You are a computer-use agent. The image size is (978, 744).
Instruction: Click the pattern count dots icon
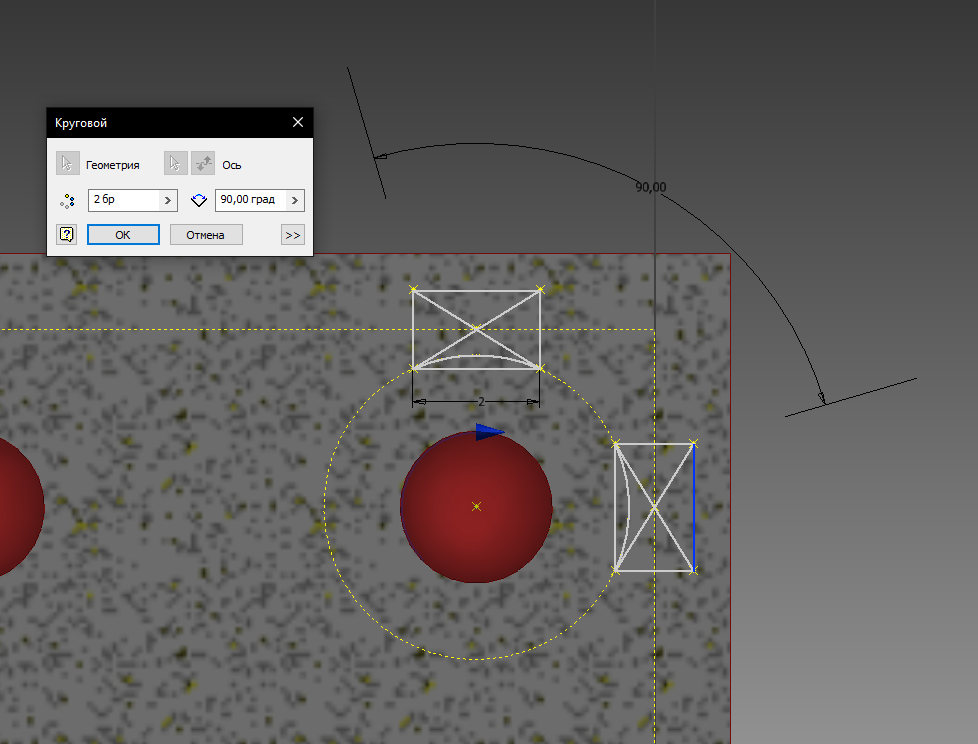tap(67, 200)
